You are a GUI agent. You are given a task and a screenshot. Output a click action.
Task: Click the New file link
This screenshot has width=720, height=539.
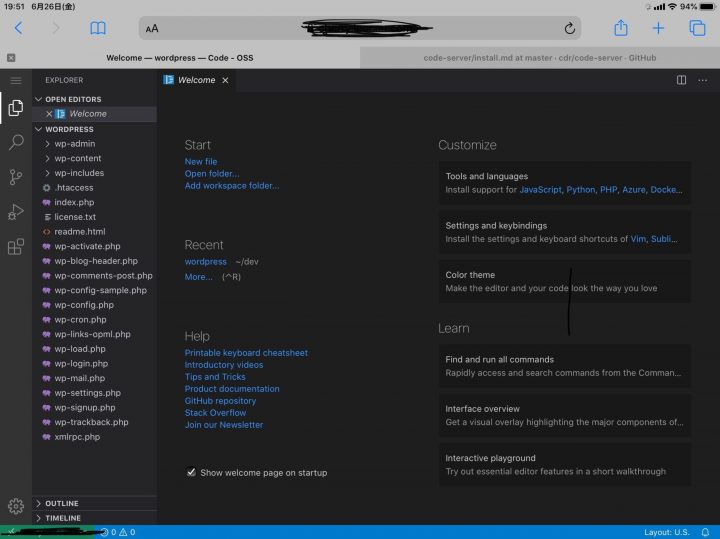tap(201, 162)
